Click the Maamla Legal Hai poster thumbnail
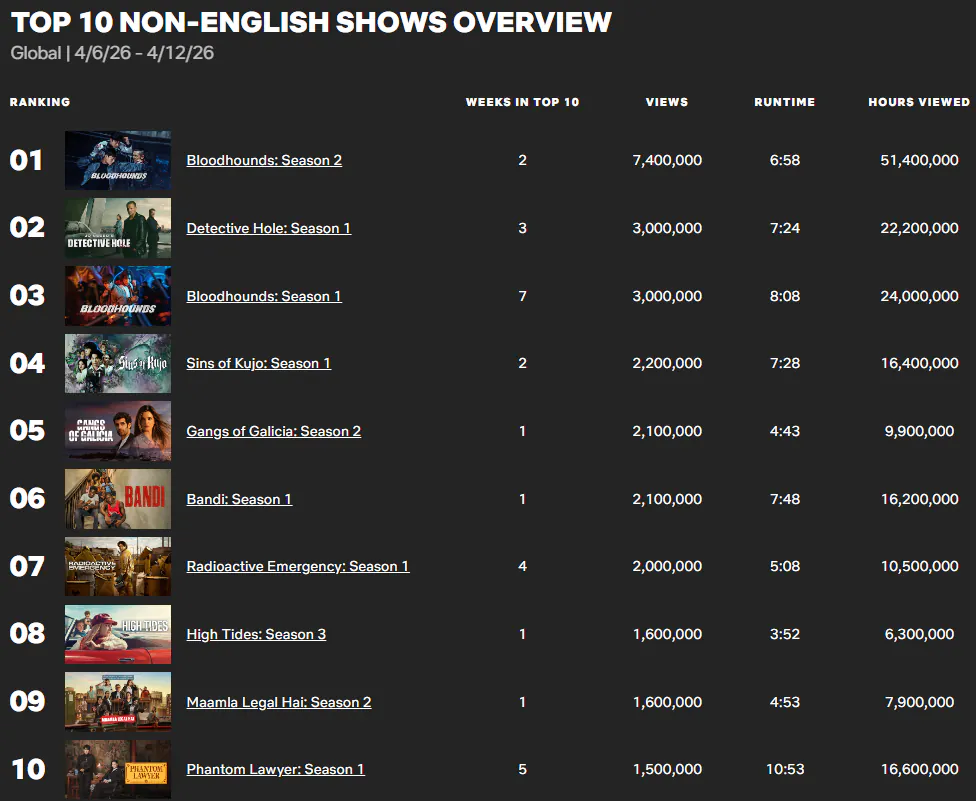Viewport: 976px width, 801px height. pos(118,702)
